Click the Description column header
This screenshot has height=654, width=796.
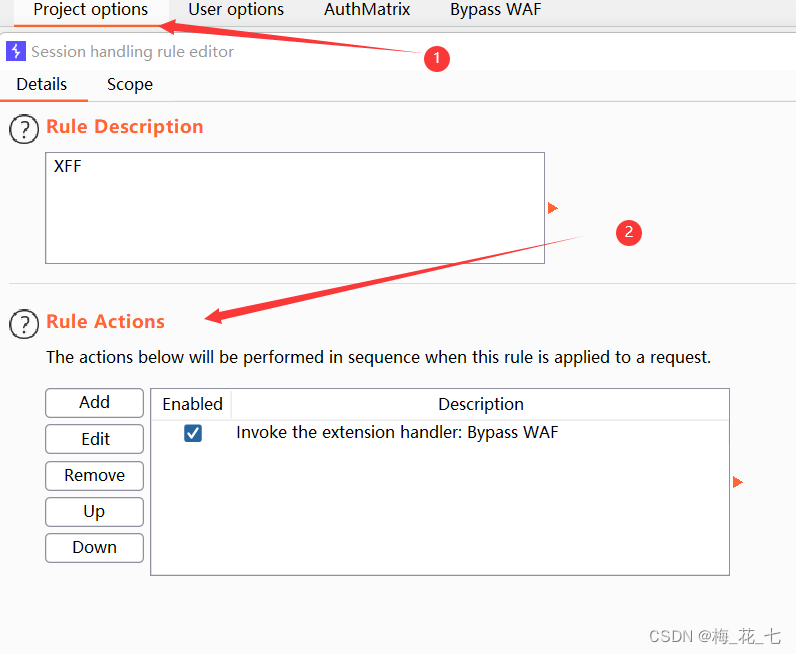click(x=481, y=404)
